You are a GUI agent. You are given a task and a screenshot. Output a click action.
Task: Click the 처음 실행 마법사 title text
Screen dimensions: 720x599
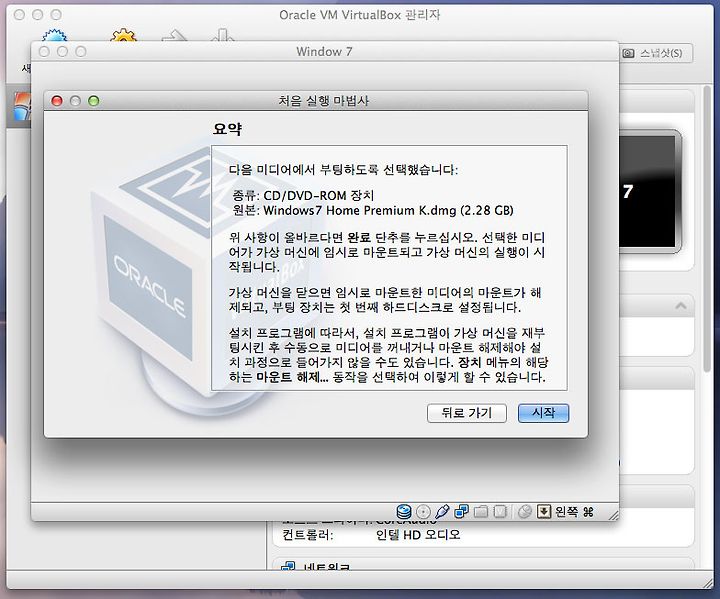(323, 101)
